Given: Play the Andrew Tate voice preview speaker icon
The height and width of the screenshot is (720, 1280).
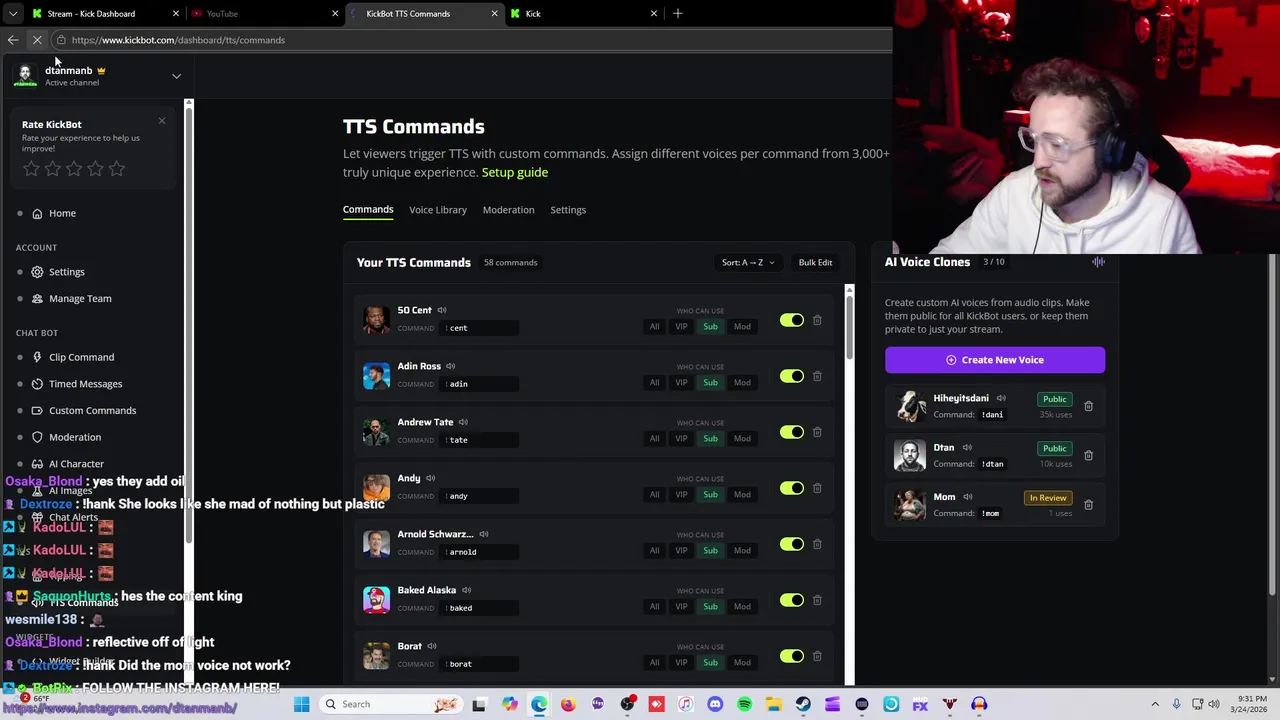Looking at the screenshot, I should [x=463, y=422].
